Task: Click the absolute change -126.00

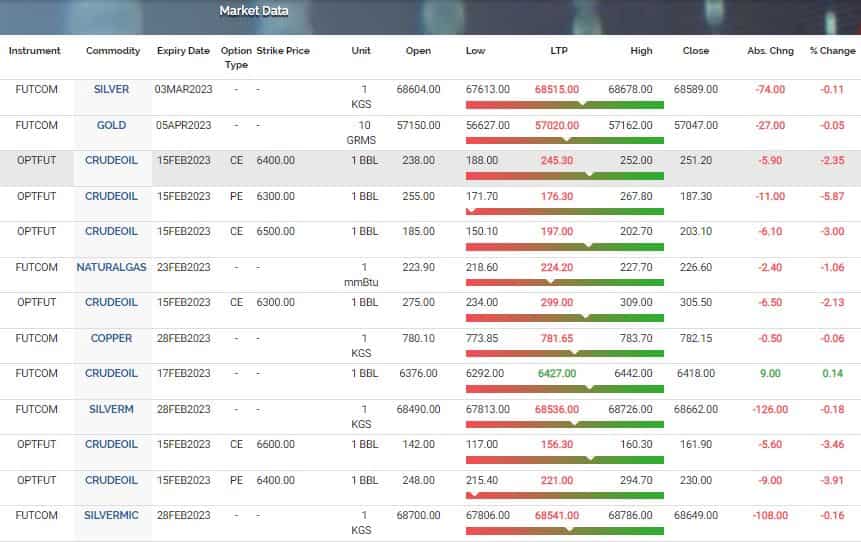Action: click(770, 409)
